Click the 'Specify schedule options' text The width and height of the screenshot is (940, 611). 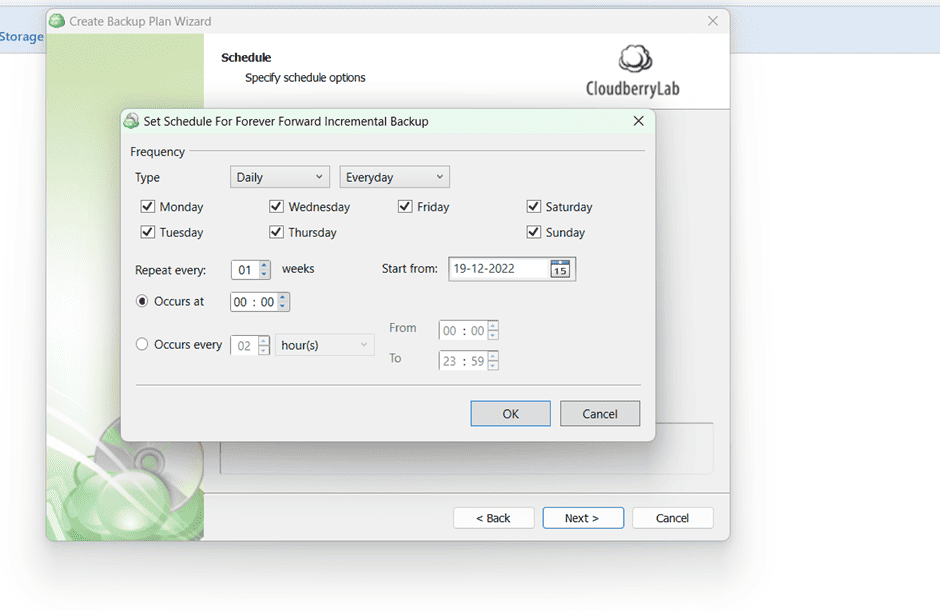point(305,77)
